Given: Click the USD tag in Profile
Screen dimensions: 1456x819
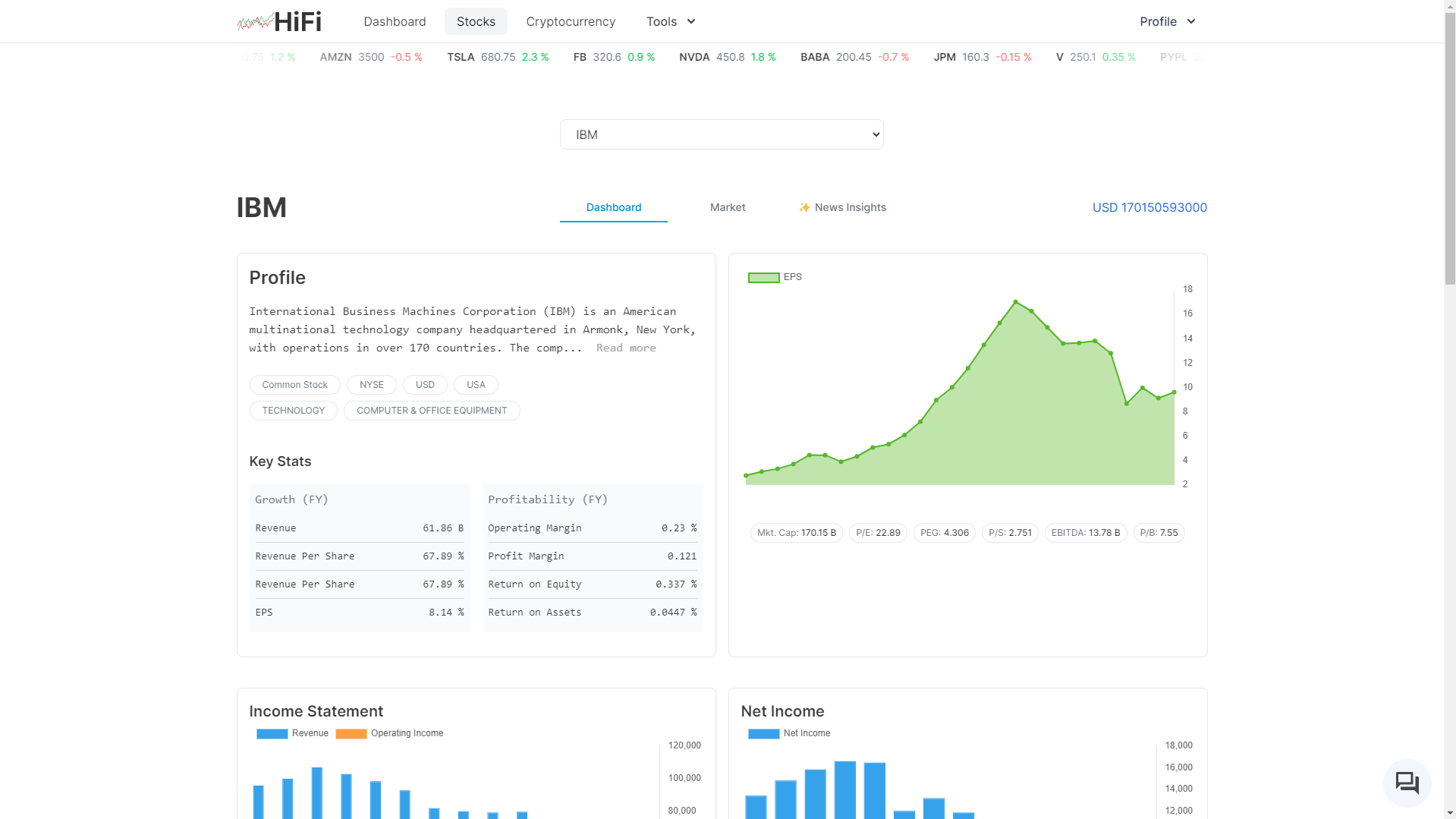Looking at the screenshot, I should pyautogui.click(x=425, y=385).
